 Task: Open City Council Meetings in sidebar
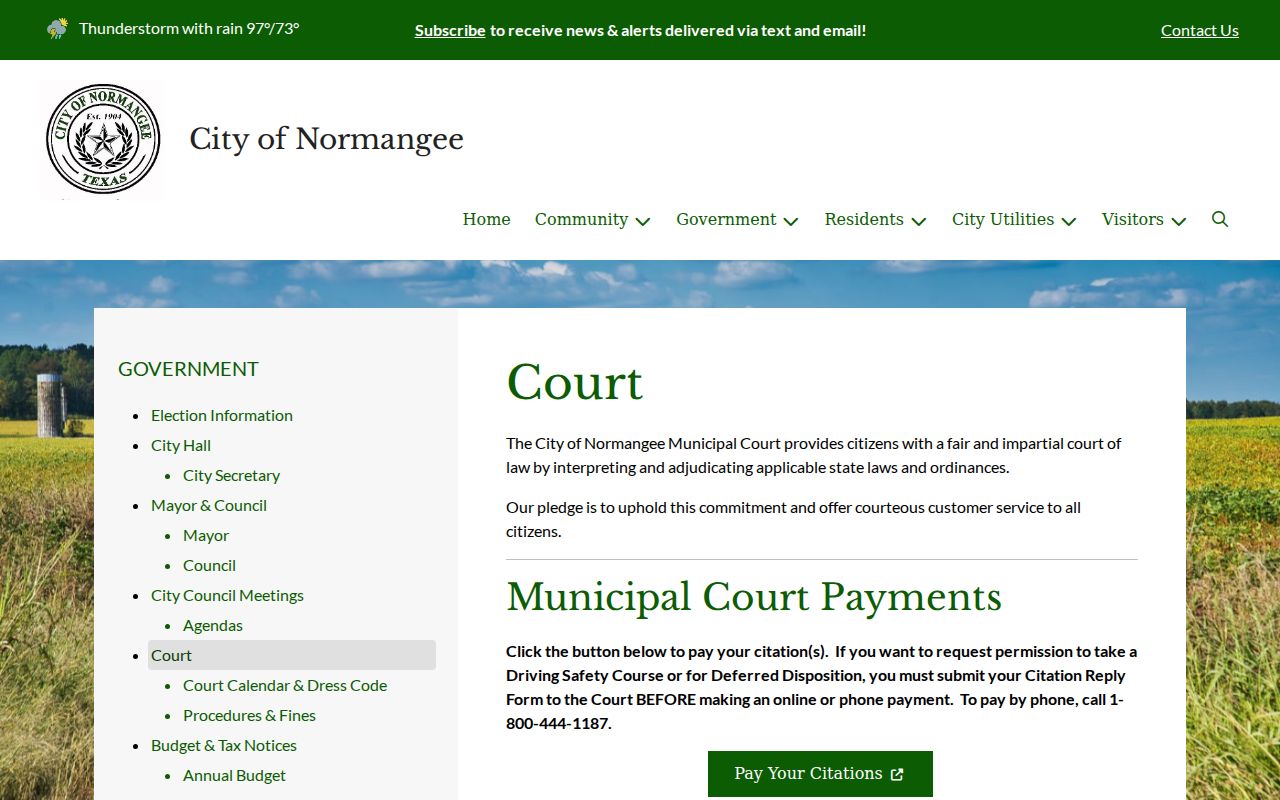tap(227, 595)
